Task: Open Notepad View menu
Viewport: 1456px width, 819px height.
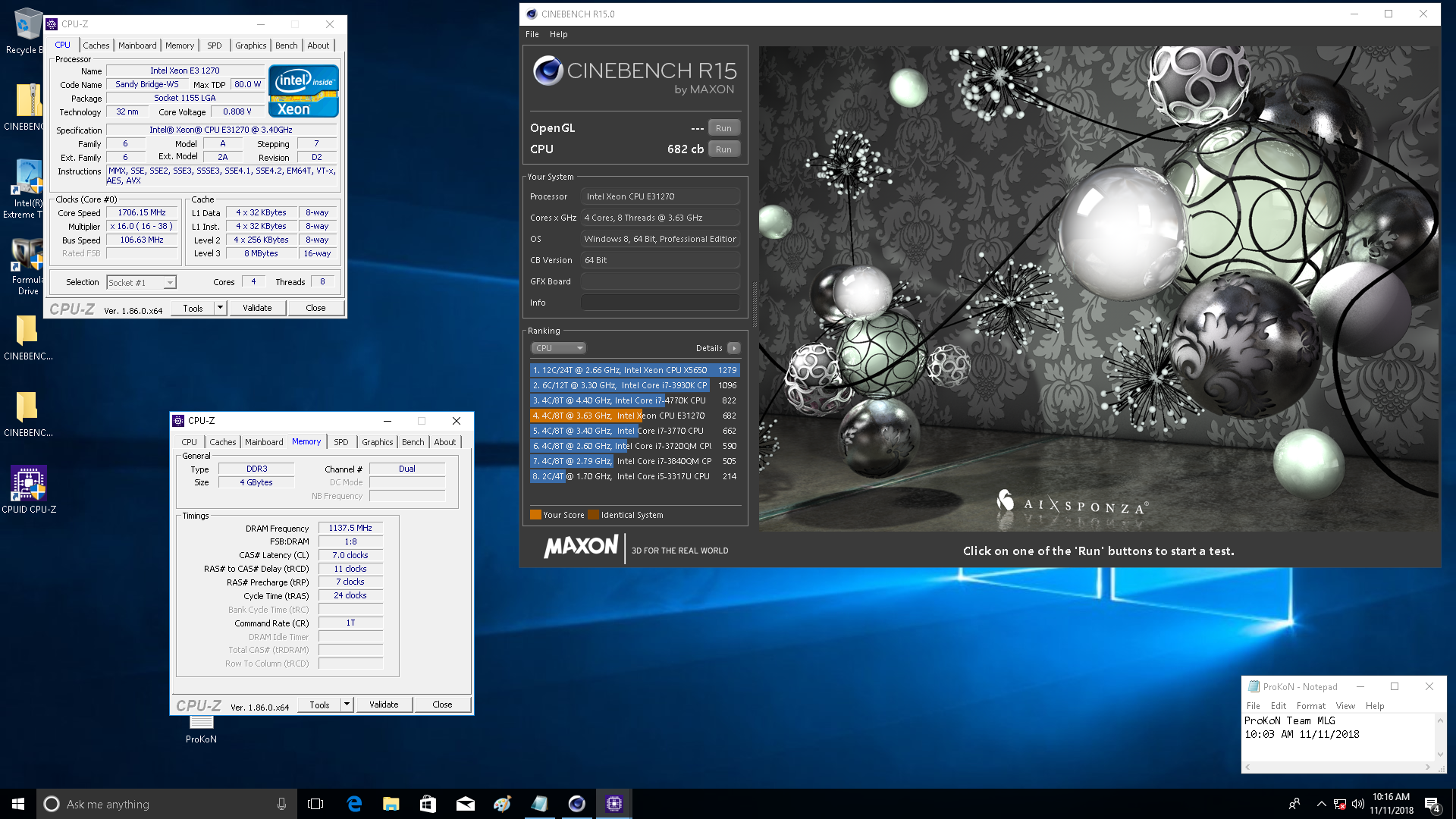Action: click(x=1345, y=706)
